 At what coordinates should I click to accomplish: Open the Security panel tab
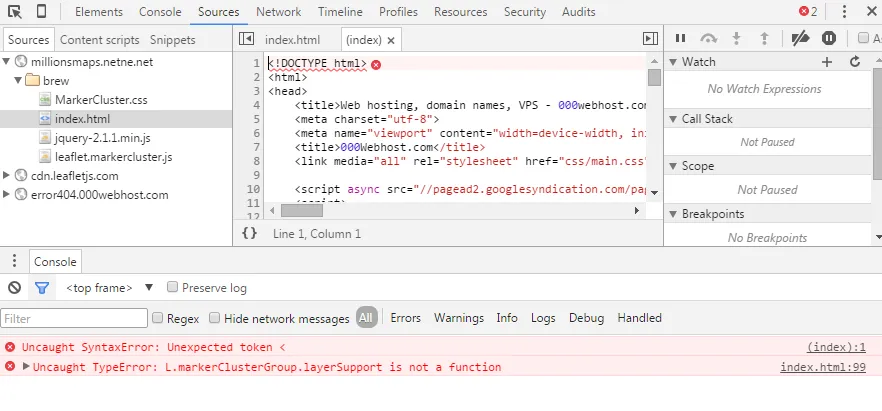tap(525, 12)
